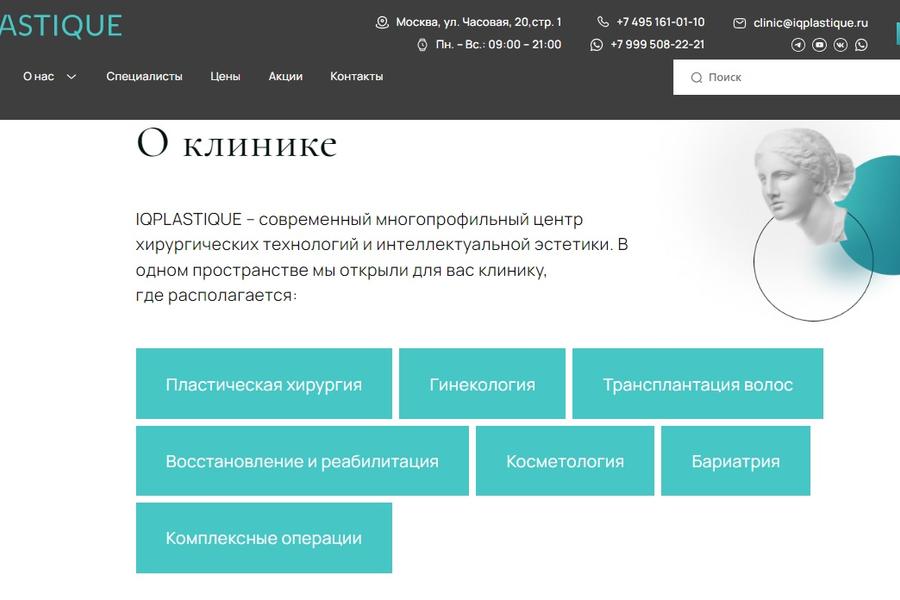
Task: Open the 'Трансплантация волос' section
Action: pyautogui.click(x=698, y=383)
